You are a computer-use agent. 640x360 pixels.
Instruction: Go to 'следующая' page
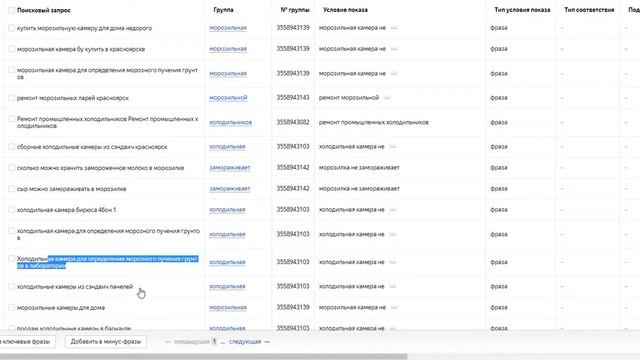click(245, 342)
